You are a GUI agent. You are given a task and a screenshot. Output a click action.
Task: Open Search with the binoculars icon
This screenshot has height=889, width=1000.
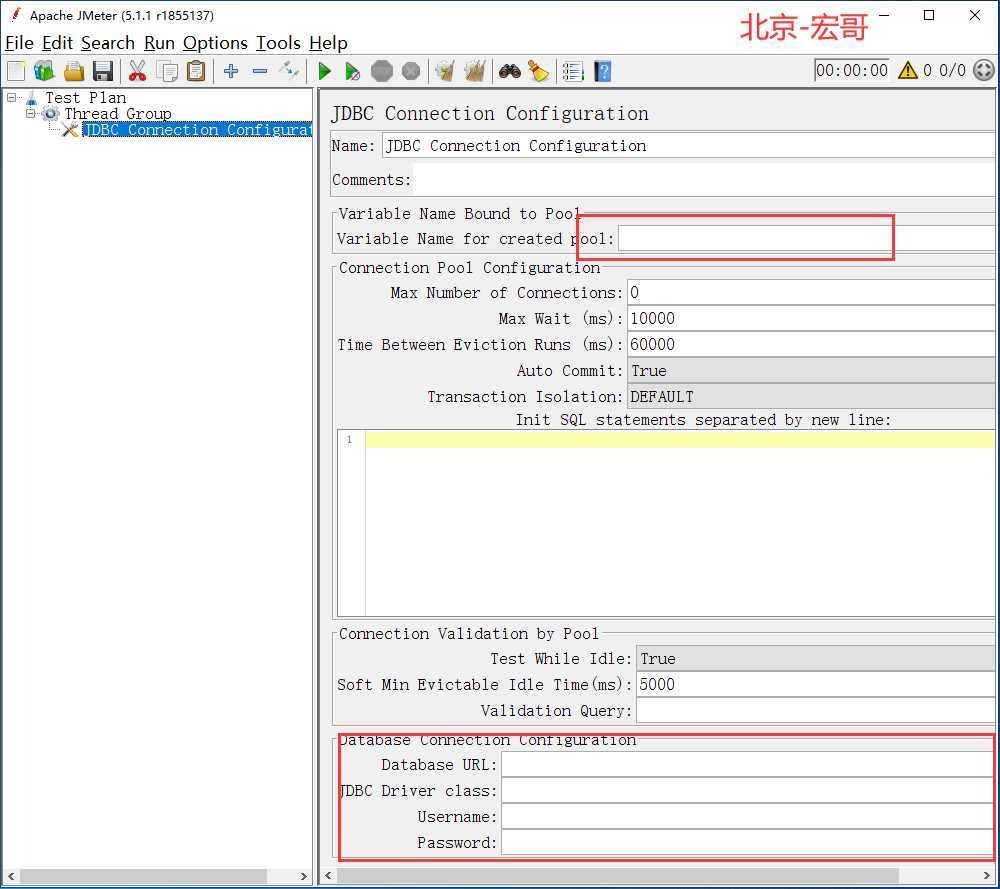click(510, 71)
